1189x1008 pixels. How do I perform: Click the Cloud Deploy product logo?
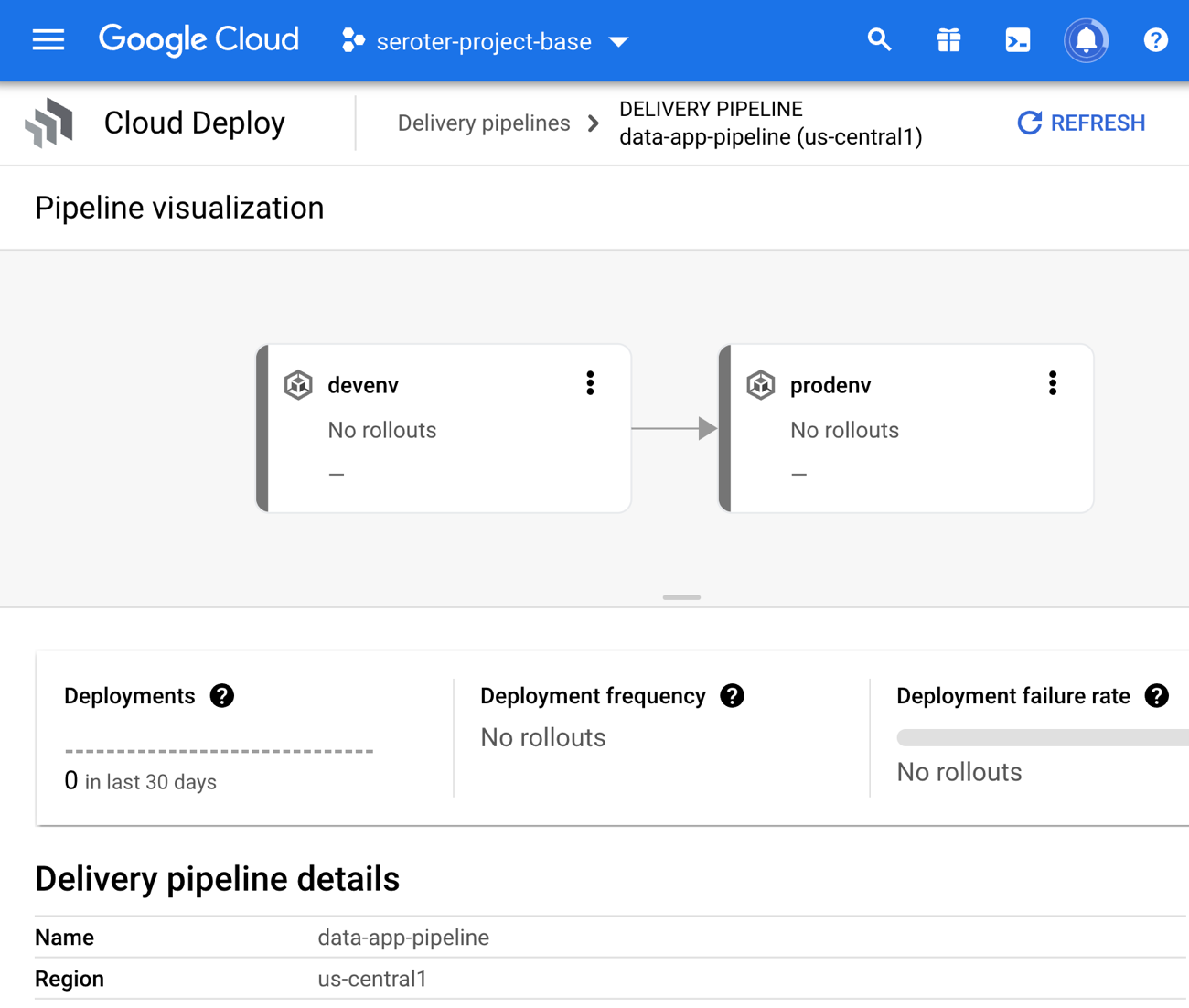[49, 123]
